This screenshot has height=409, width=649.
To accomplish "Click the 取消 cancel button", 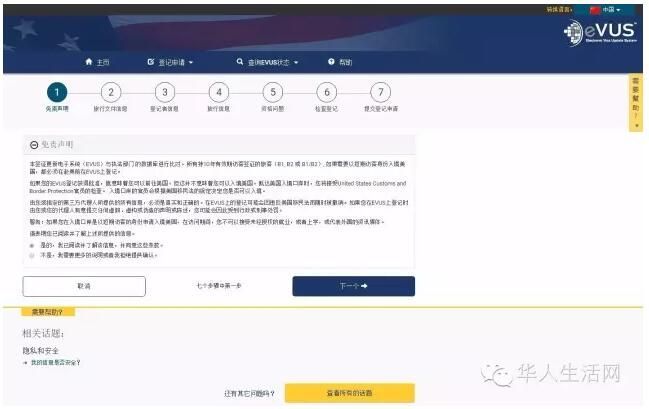I will click(84, 286).
